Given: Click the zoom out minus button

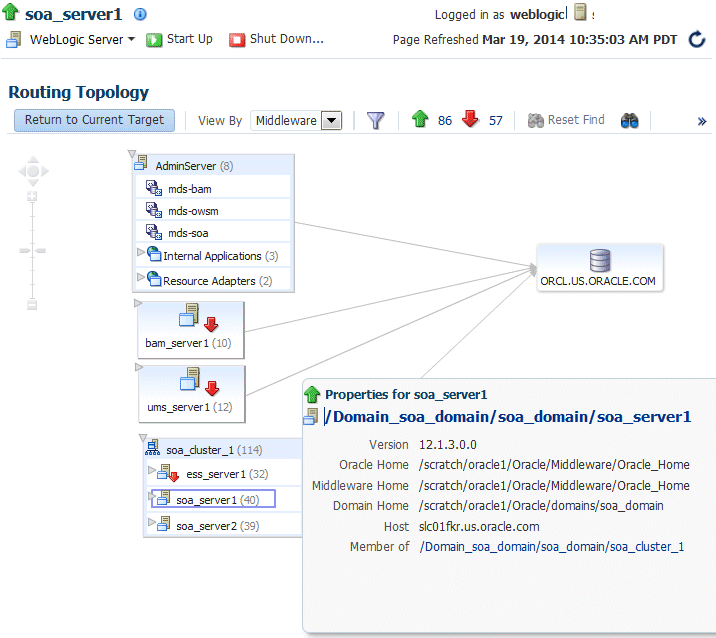Looking at the screenshot, I should pos(32,305).
